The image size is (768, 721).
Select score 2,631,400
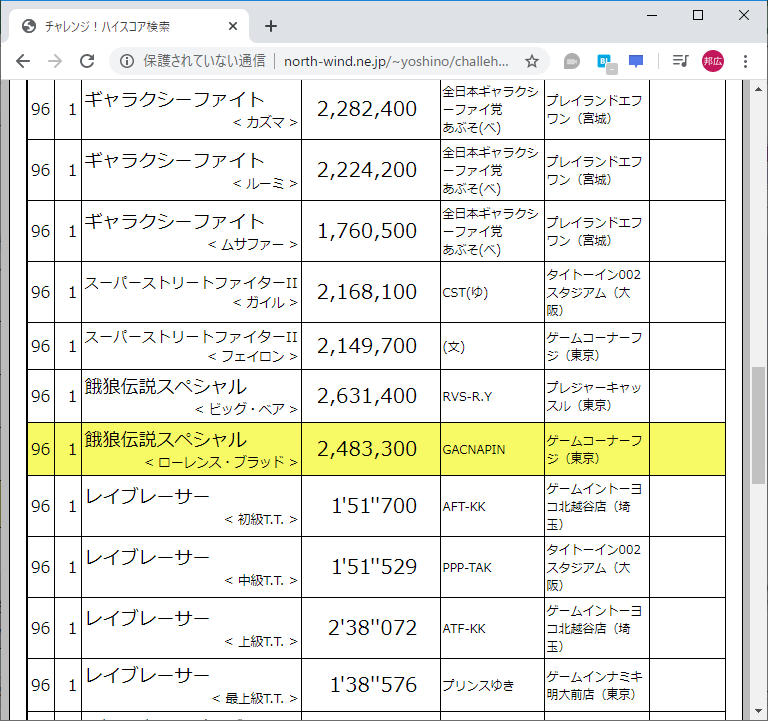pos(367,396)
